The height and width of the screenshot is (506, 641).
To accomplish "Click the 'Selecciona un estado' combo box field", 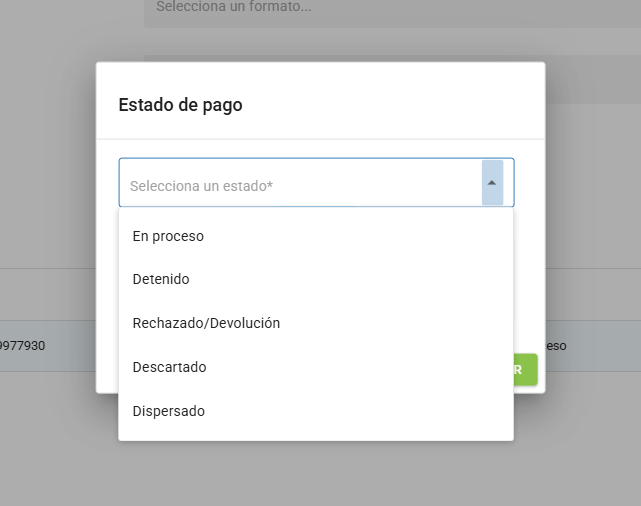I will tap(300, 185).
